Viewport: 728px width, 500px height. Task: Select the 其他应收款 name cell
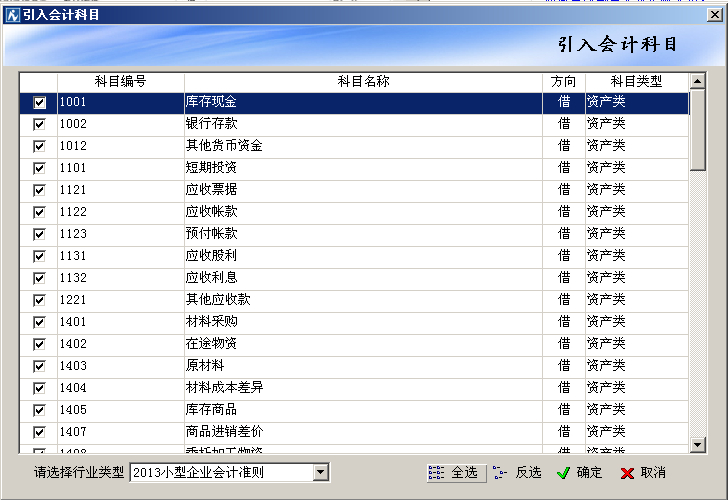(364, 300)
